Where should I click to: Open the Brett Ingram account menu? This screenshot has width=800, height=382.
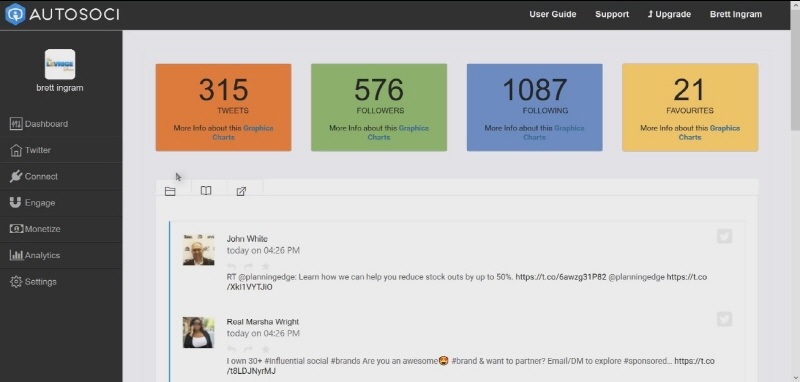(736, 14)
